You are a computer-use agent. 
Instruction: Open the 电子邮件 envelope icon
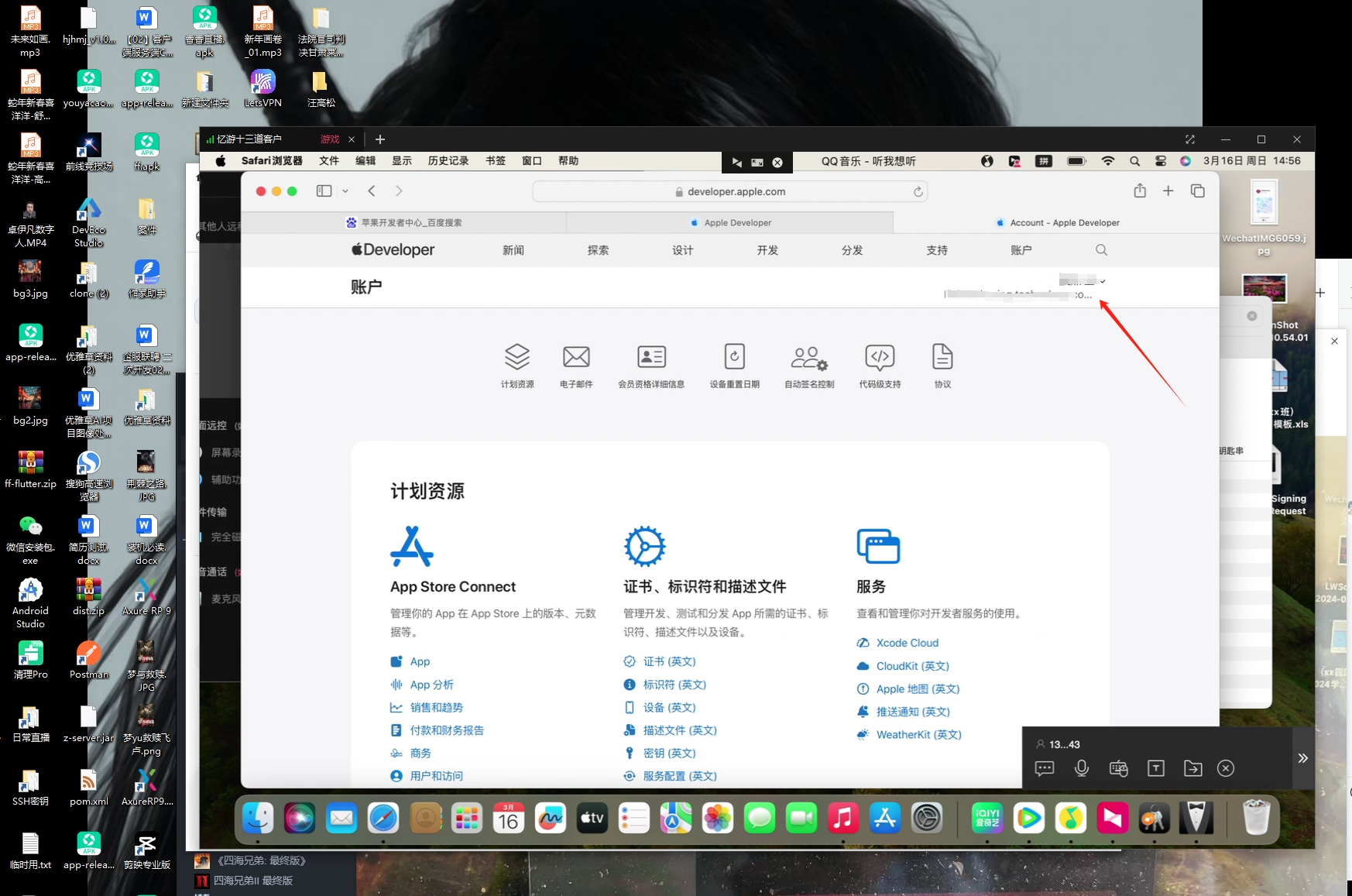tap(576, 357)
